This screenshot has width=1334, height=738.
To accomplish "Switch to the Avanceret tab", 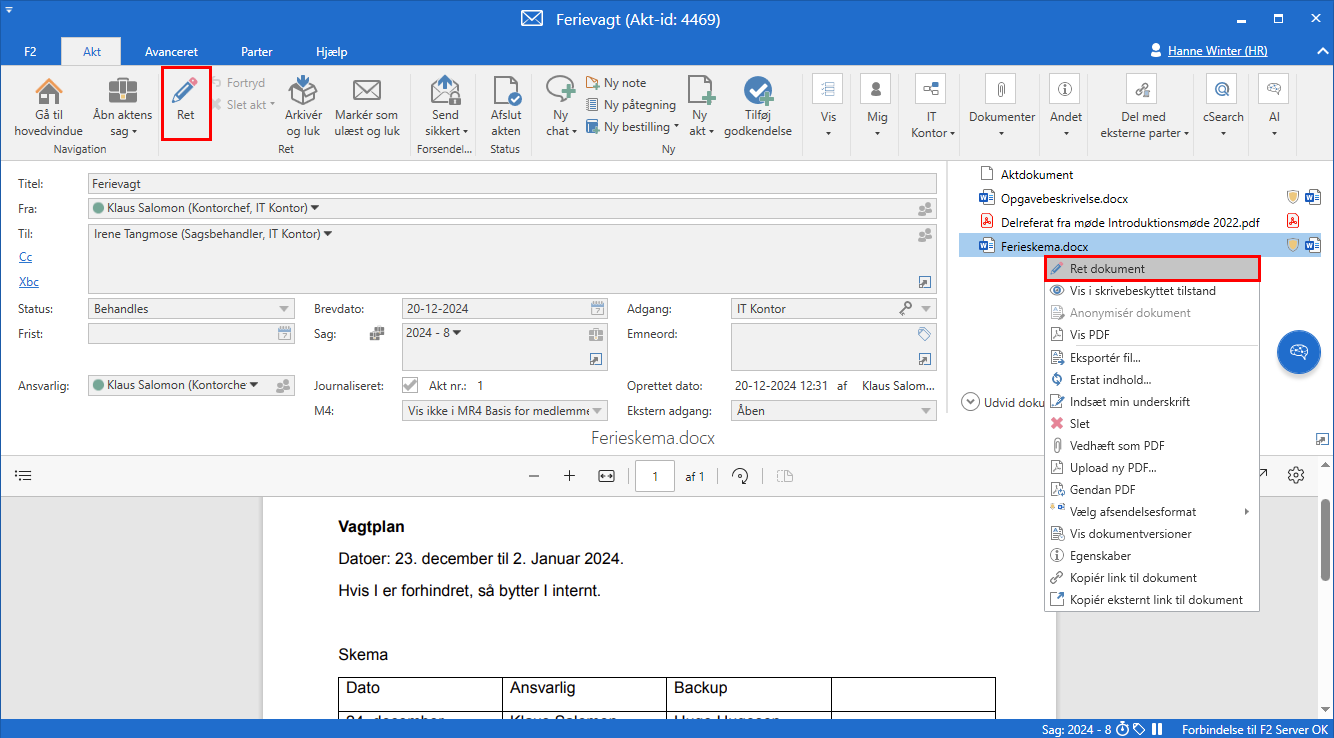I will [x=171, y=51].
